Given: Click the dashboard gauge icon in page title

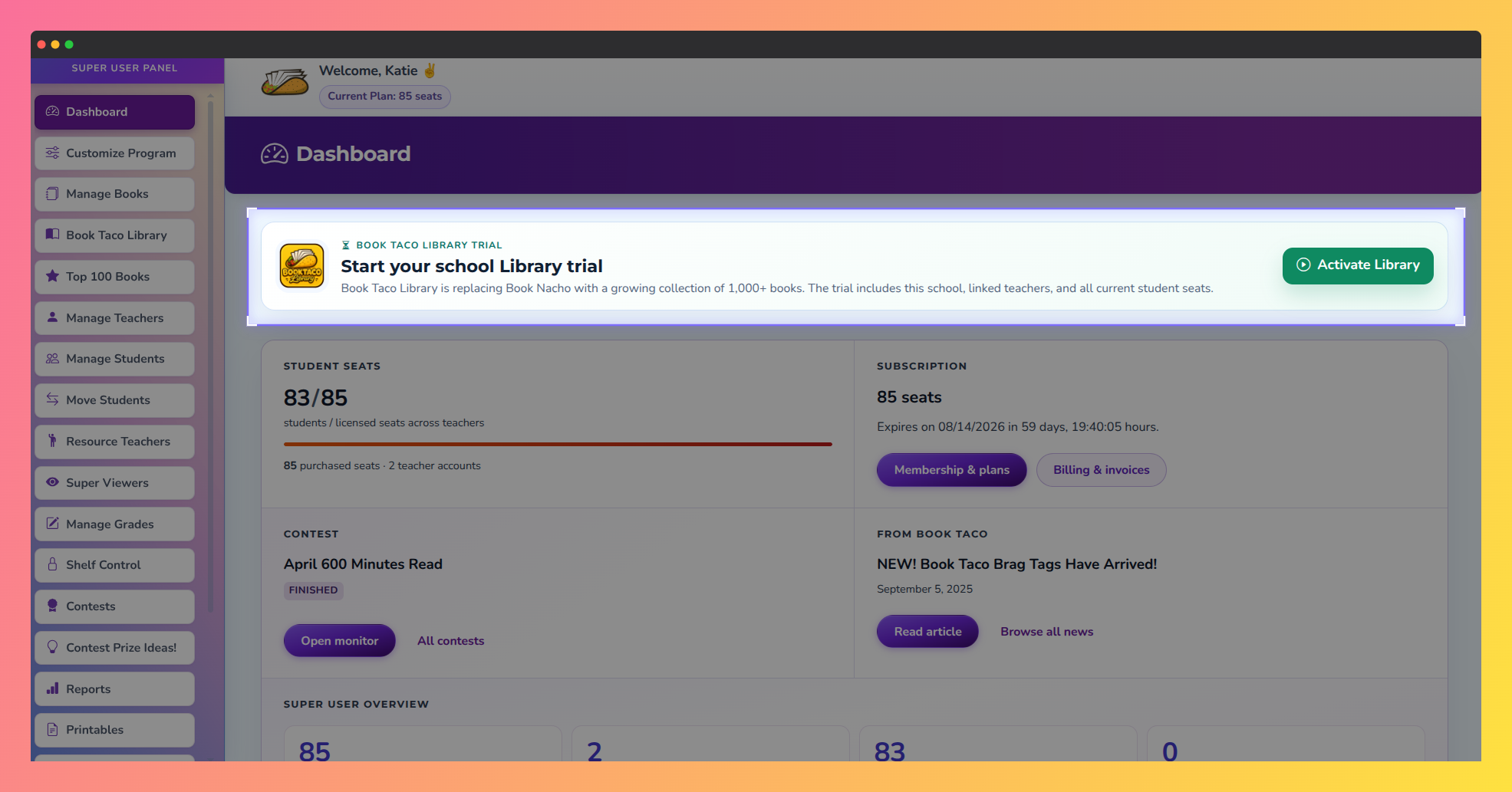Looking at the screenshot, I should point(275,154).
